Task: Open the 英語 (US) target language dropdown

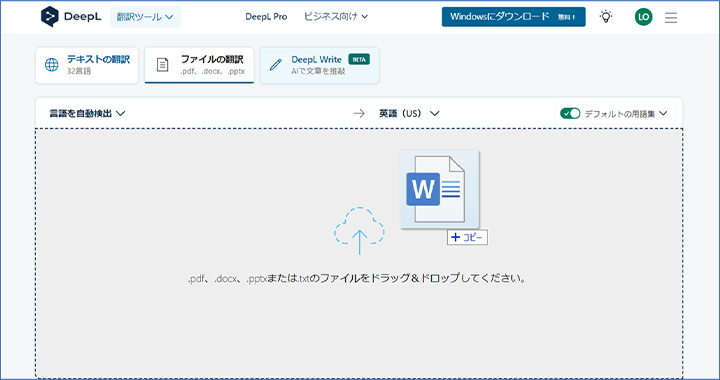Action: (409, 113)
